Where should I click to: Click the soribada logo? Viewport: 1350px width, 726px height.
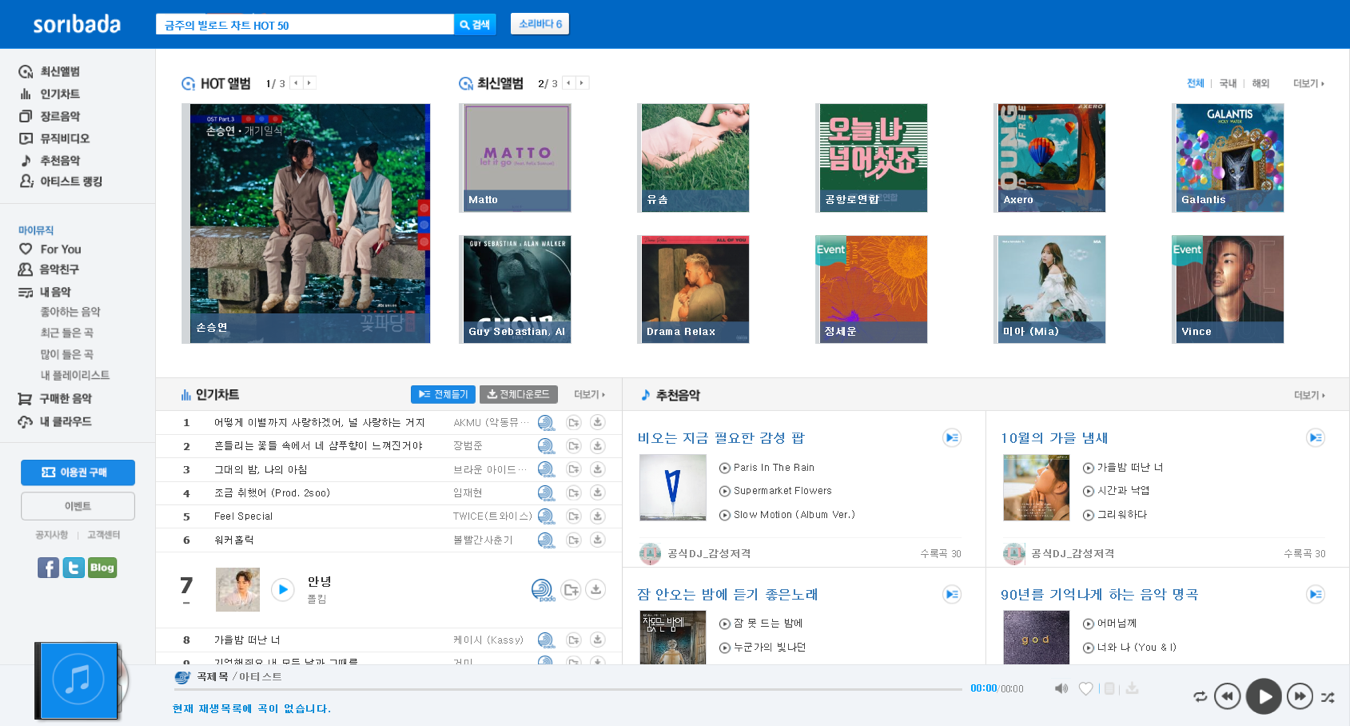point(77,24)
